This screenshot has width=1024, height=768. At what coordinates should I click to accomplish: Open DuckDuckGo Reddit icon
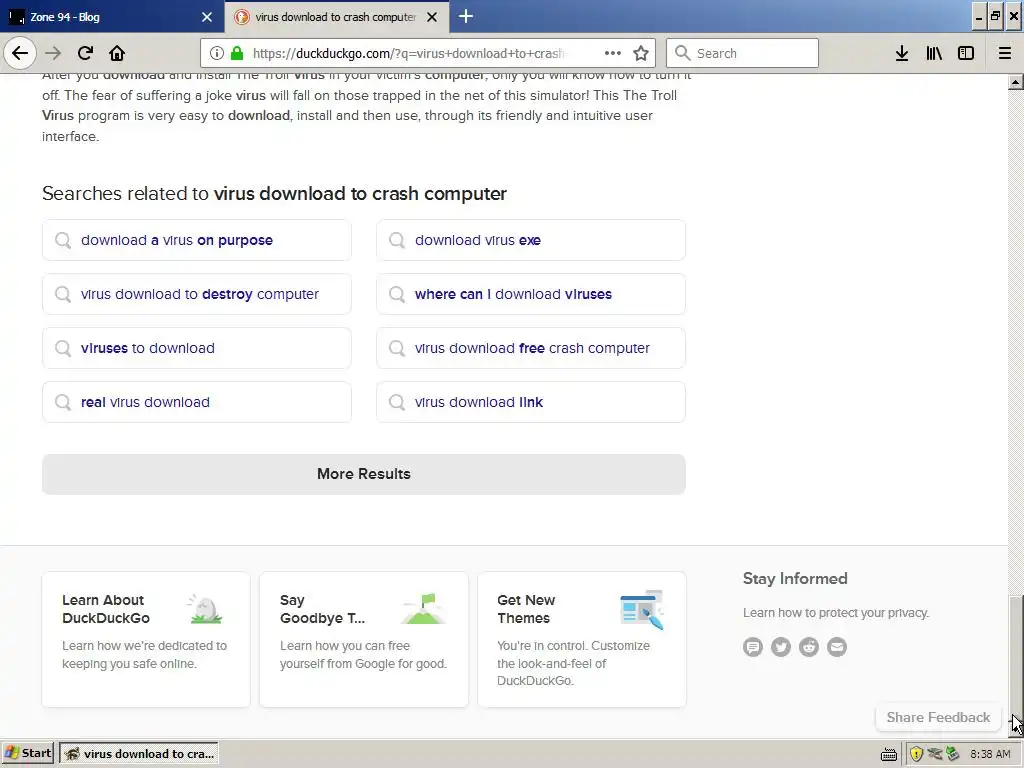tap(809, 647)
